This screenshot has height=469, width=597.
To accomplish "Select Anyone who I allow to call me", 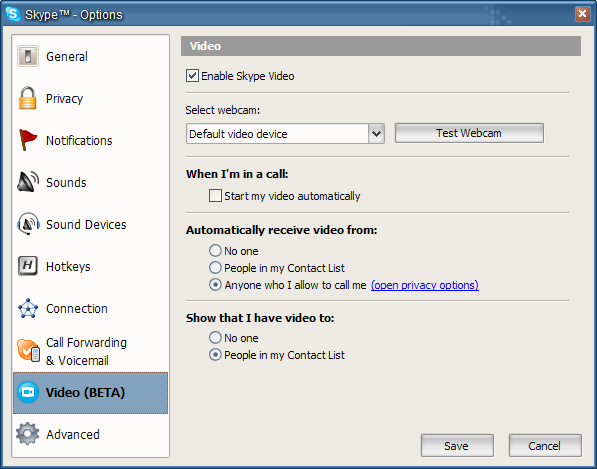I will (x=215, y=285).
